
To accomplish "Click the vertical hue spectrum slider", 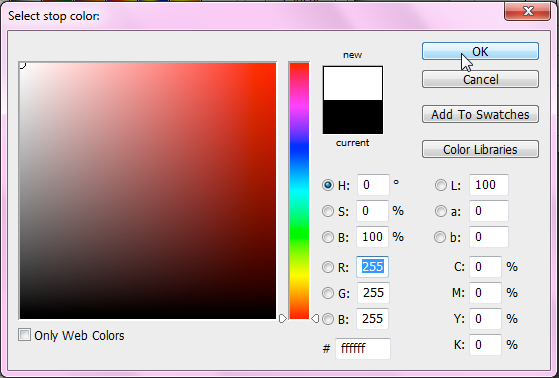I will [299, 190].
